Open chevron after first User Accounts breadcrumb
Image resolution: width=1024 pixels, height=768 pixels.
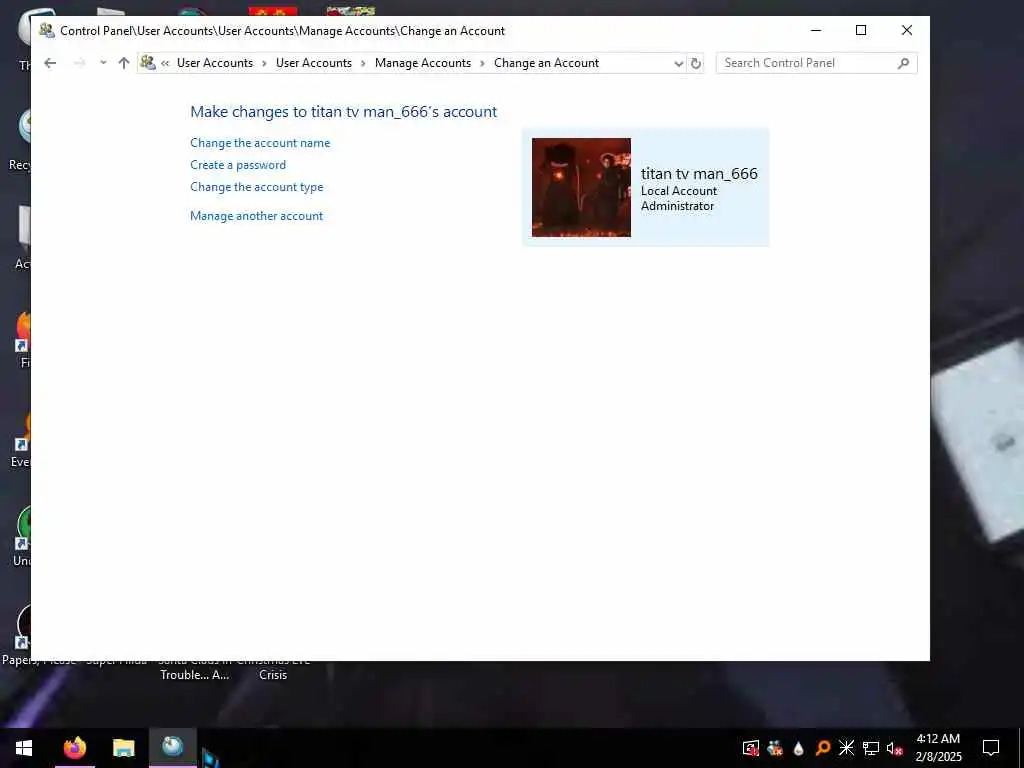tap(264, 63)
